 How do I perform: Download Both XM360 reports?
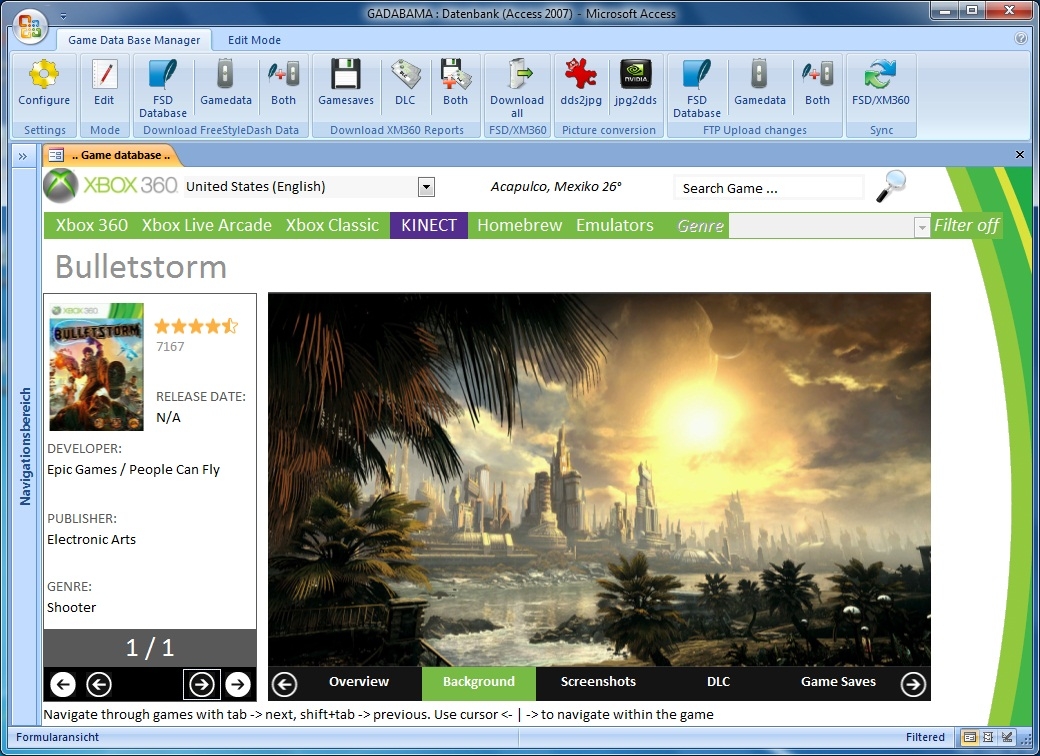point(455,83)
